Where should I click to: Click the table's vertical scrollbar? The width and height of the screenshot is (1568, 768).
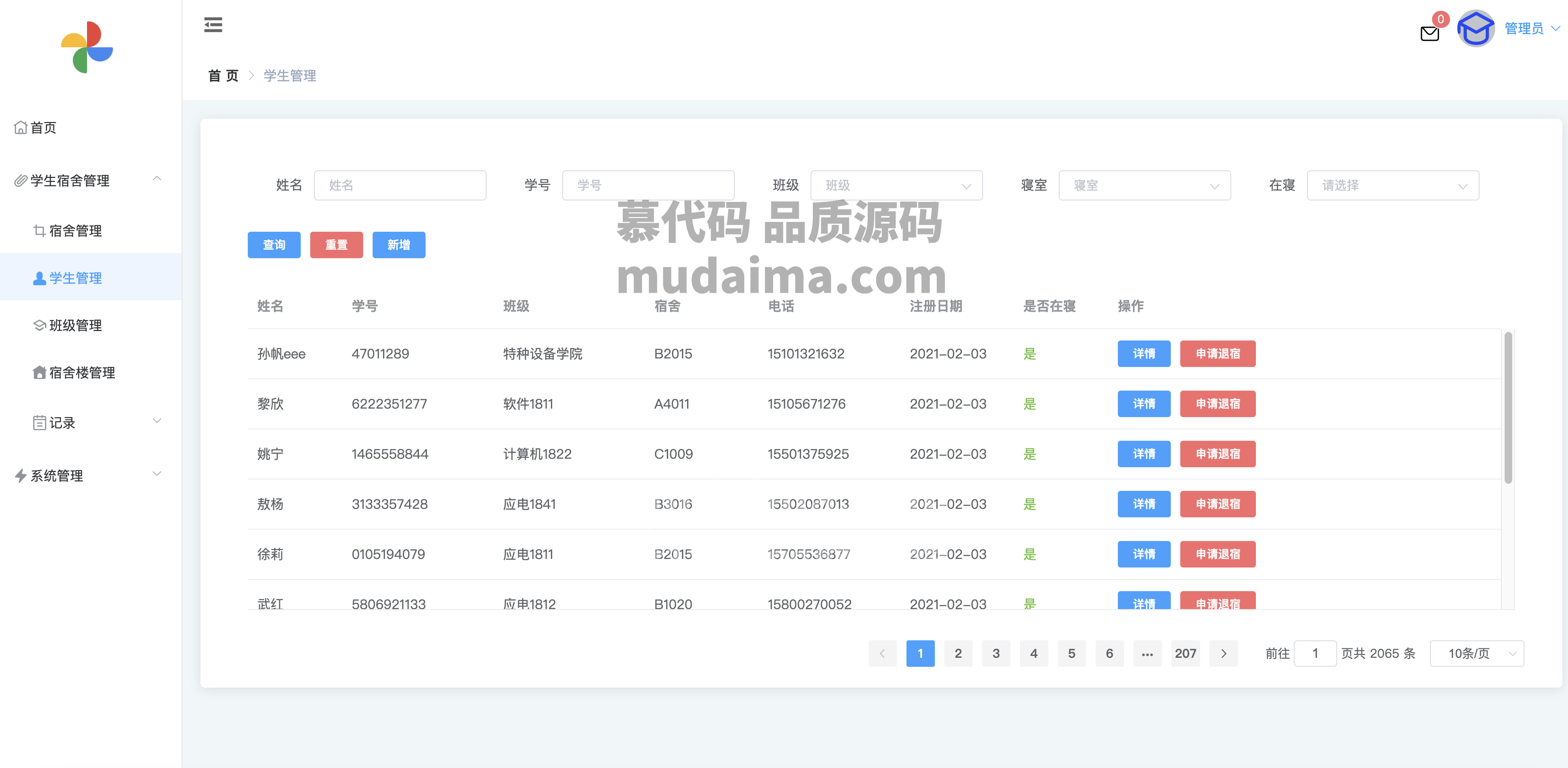point(1508,408)
